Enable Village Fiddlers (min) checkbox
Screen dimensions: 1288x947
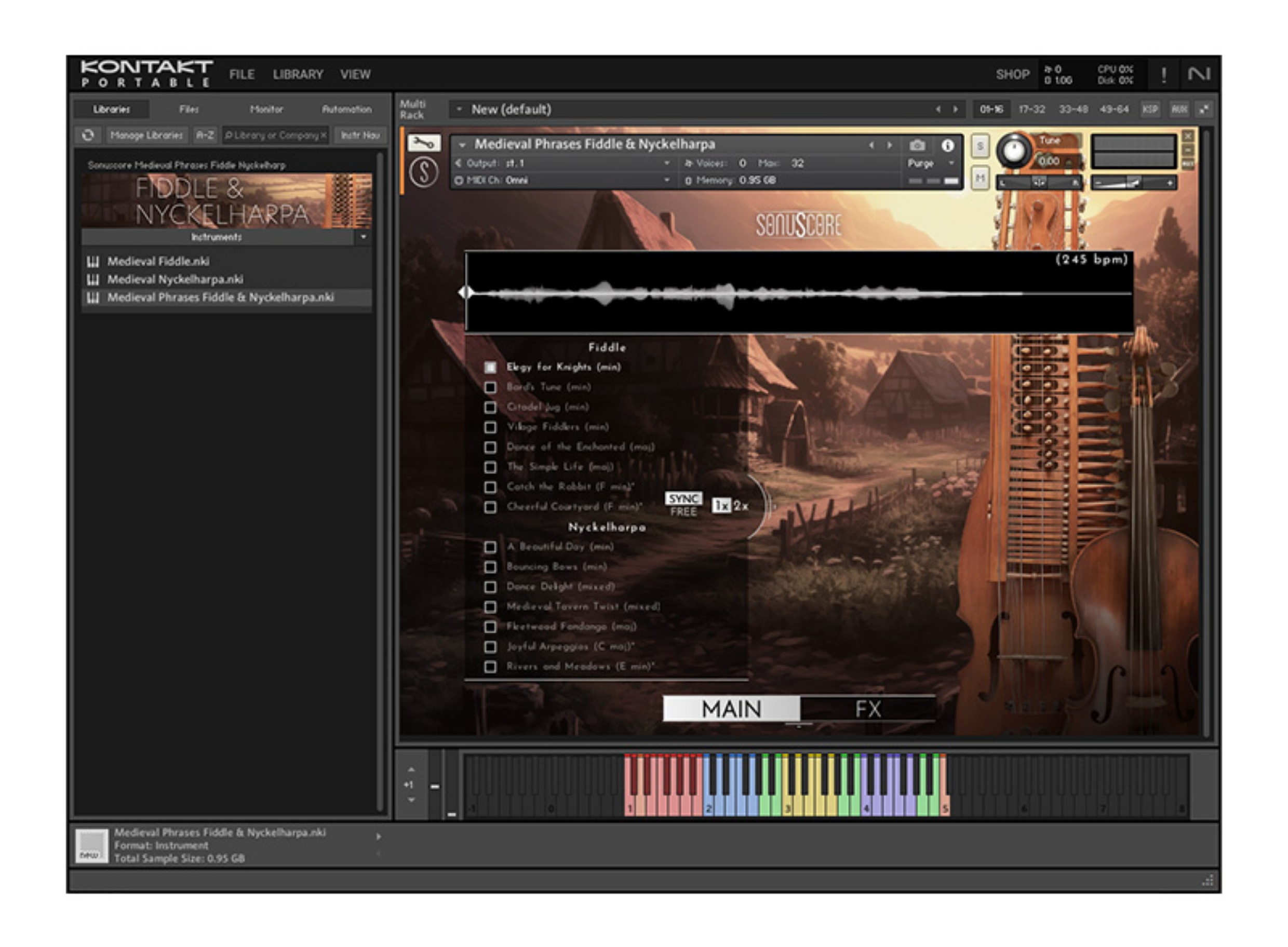(x=490, y=428)
